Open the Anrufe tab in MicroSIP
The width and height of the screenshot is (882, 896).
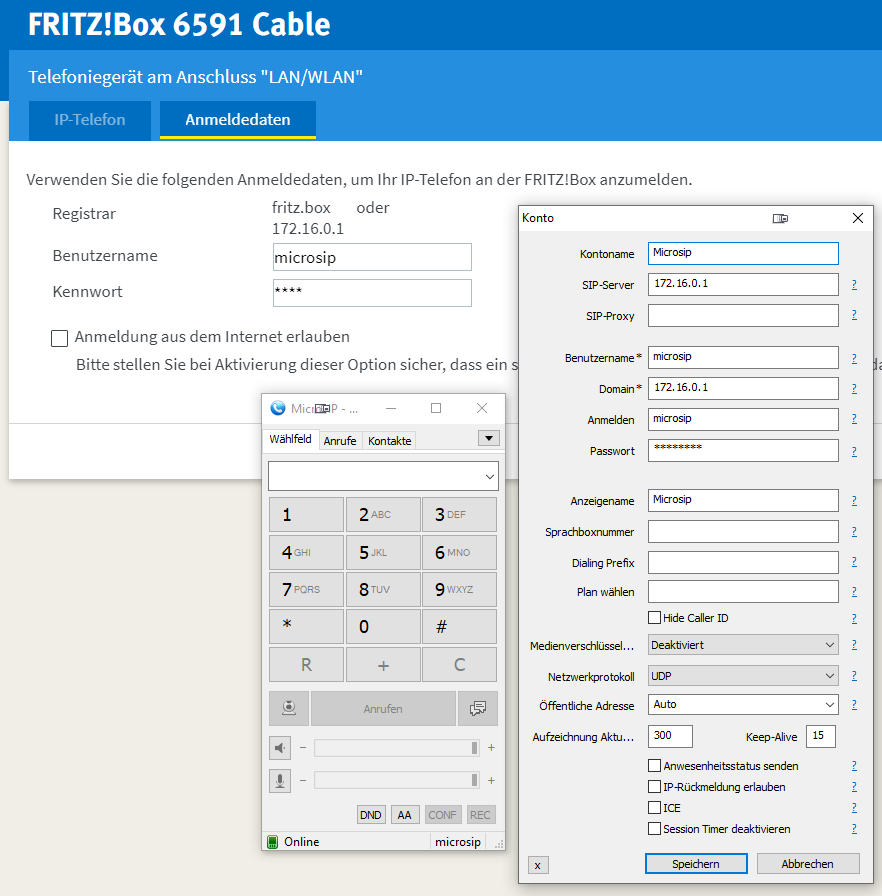click(x=340, y=441)
